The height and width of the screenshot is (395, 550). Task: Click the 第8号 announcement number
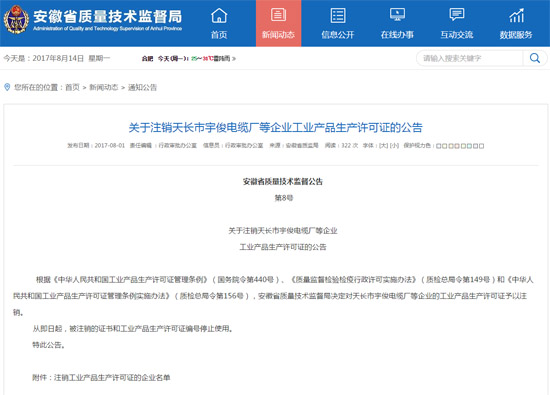click(x=283, y=198)
